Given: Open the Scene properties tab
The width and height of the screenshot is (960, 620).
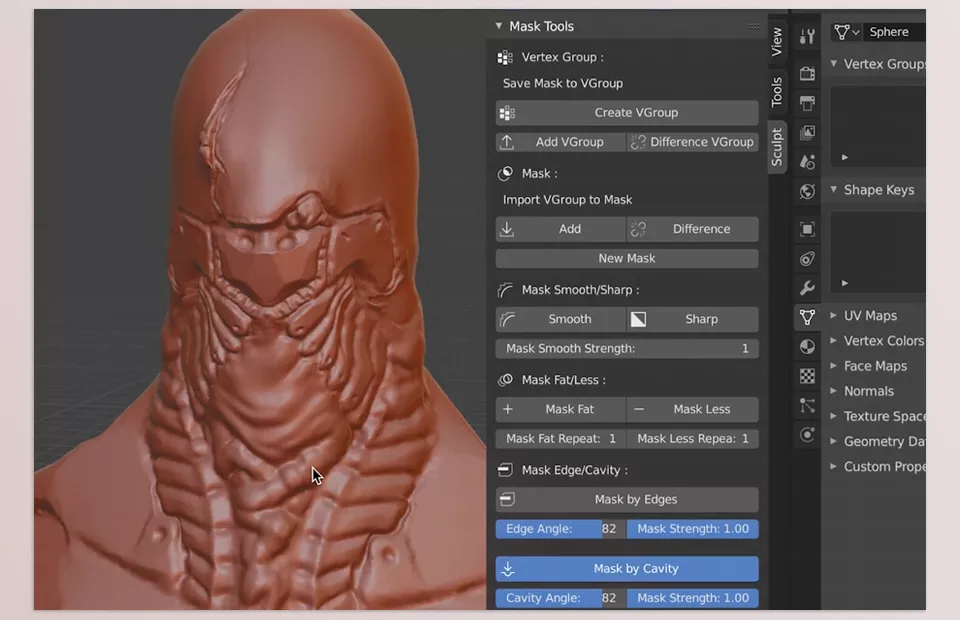Looking at the screenshot, I should (807, 162).
